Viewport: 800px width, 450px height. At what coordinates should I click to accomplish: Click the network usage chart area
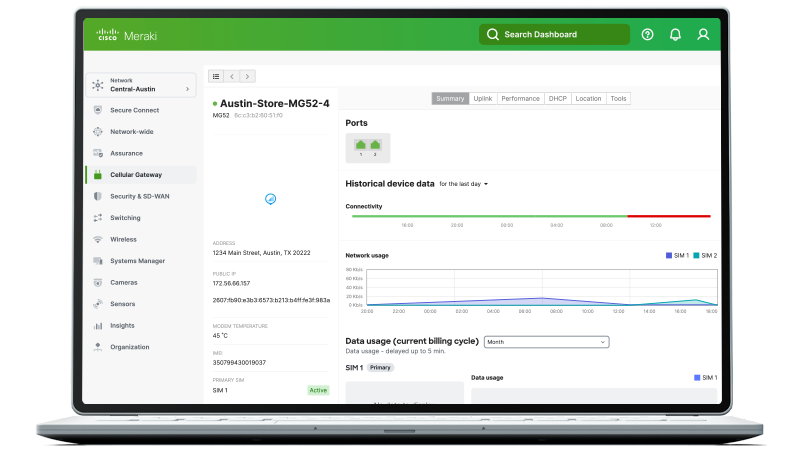point(542,288)
